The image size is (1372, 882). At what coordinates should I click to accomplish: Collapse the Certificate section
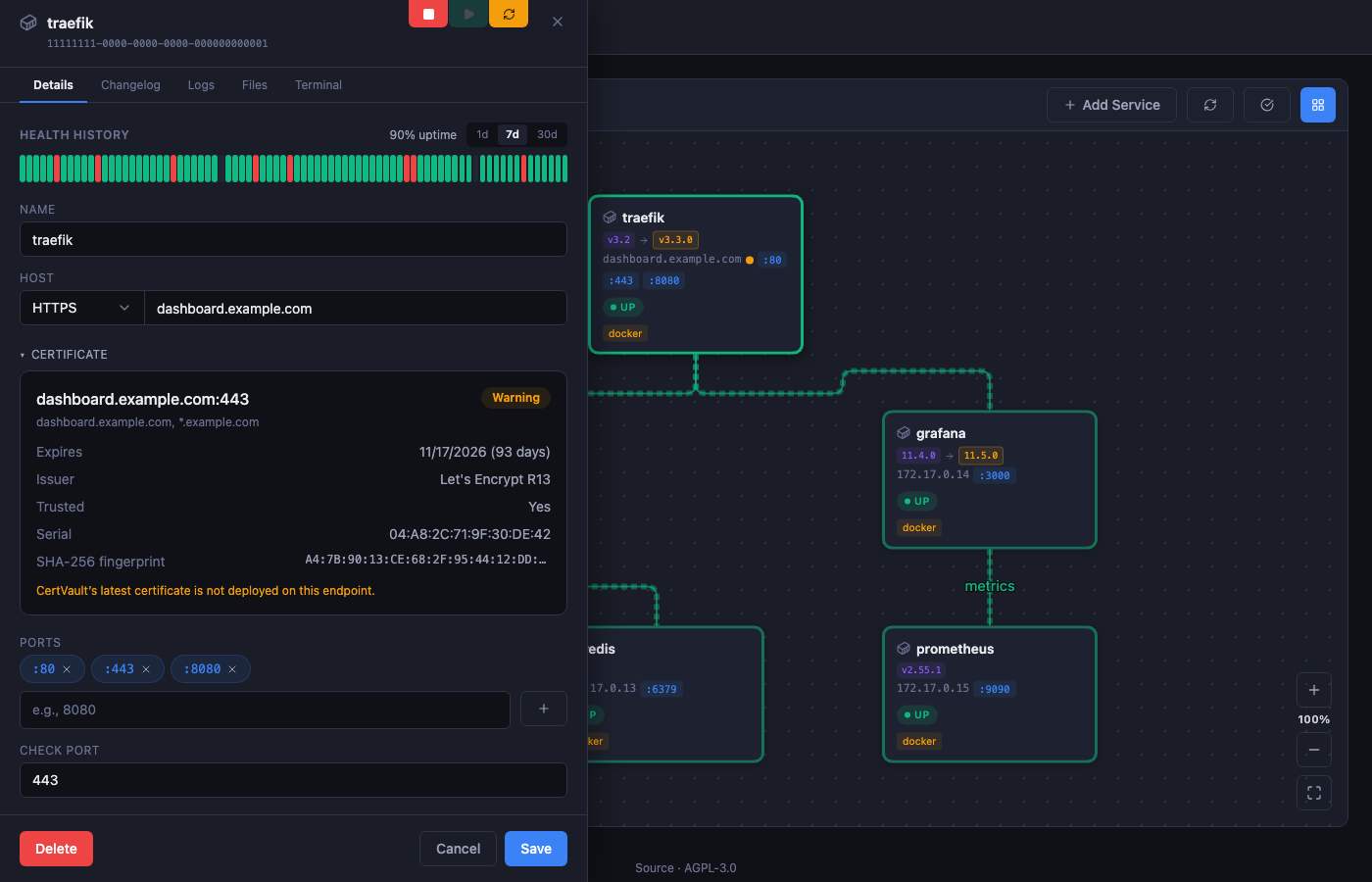(64, 355)
